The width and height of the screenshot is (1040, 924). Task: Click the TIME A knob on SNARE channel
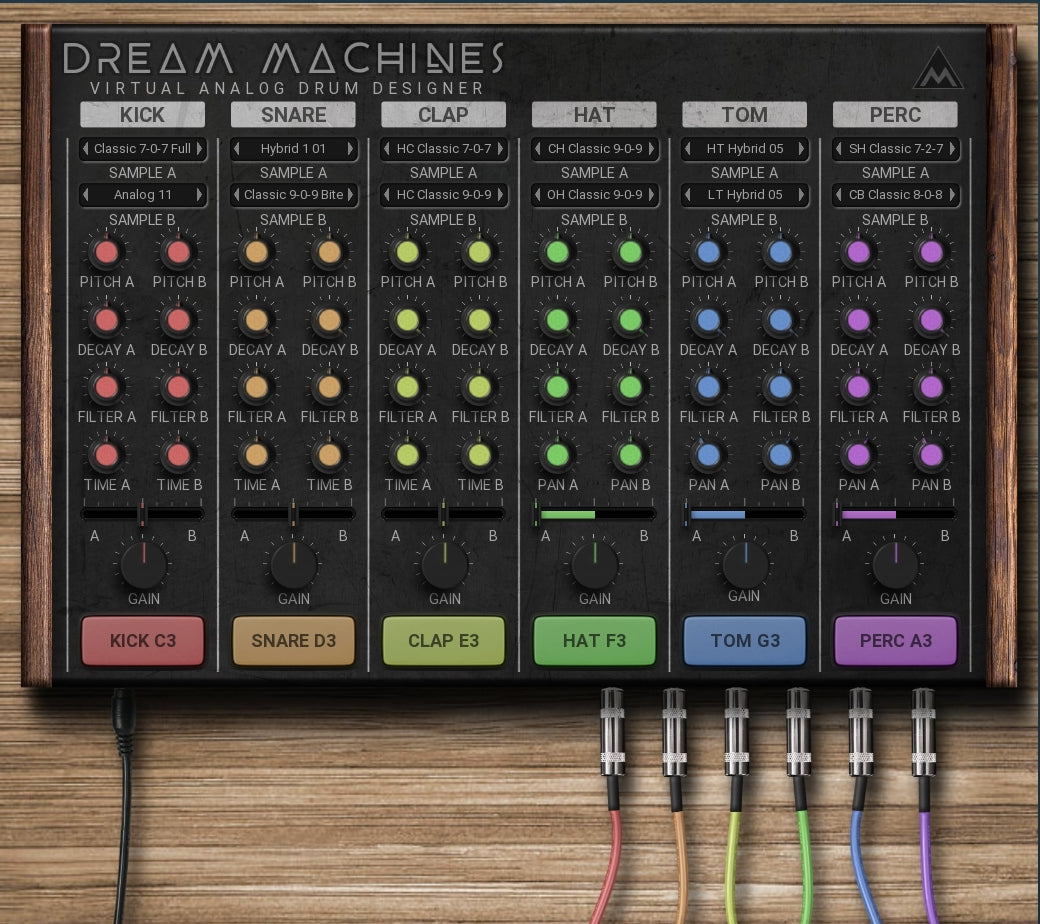[x=257, y=455]
